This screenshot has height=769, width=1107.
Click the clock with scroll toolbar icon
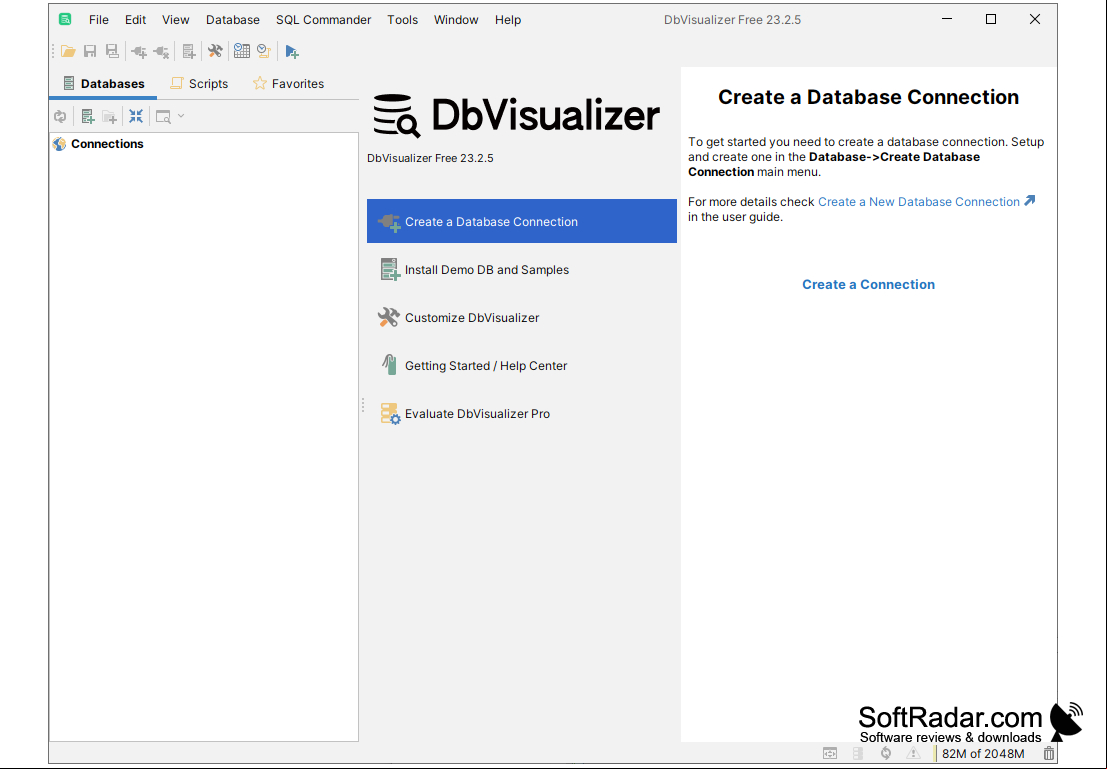264,51
